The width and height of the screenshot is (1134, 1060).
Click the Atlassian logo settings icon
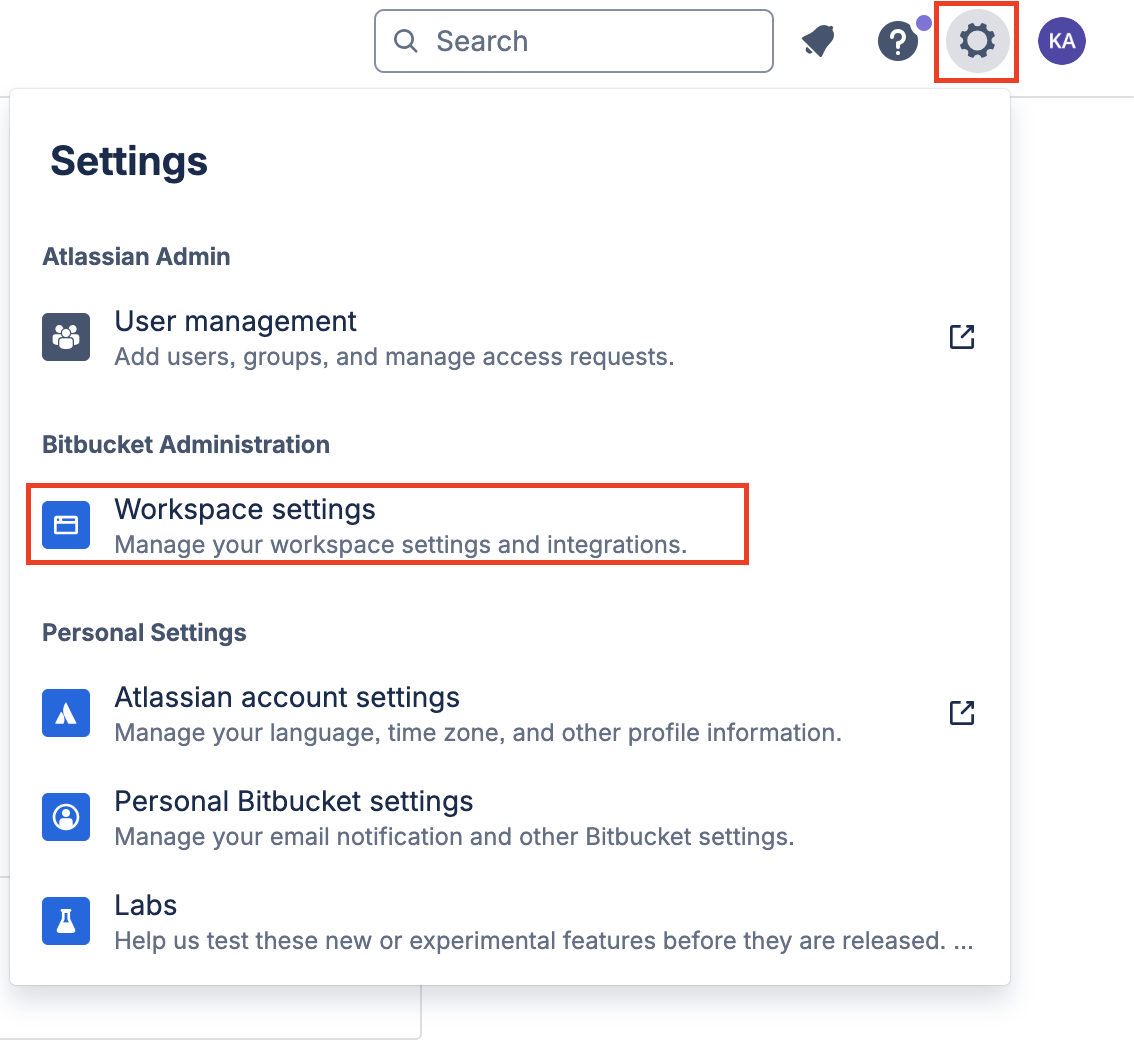pos(66,713)
